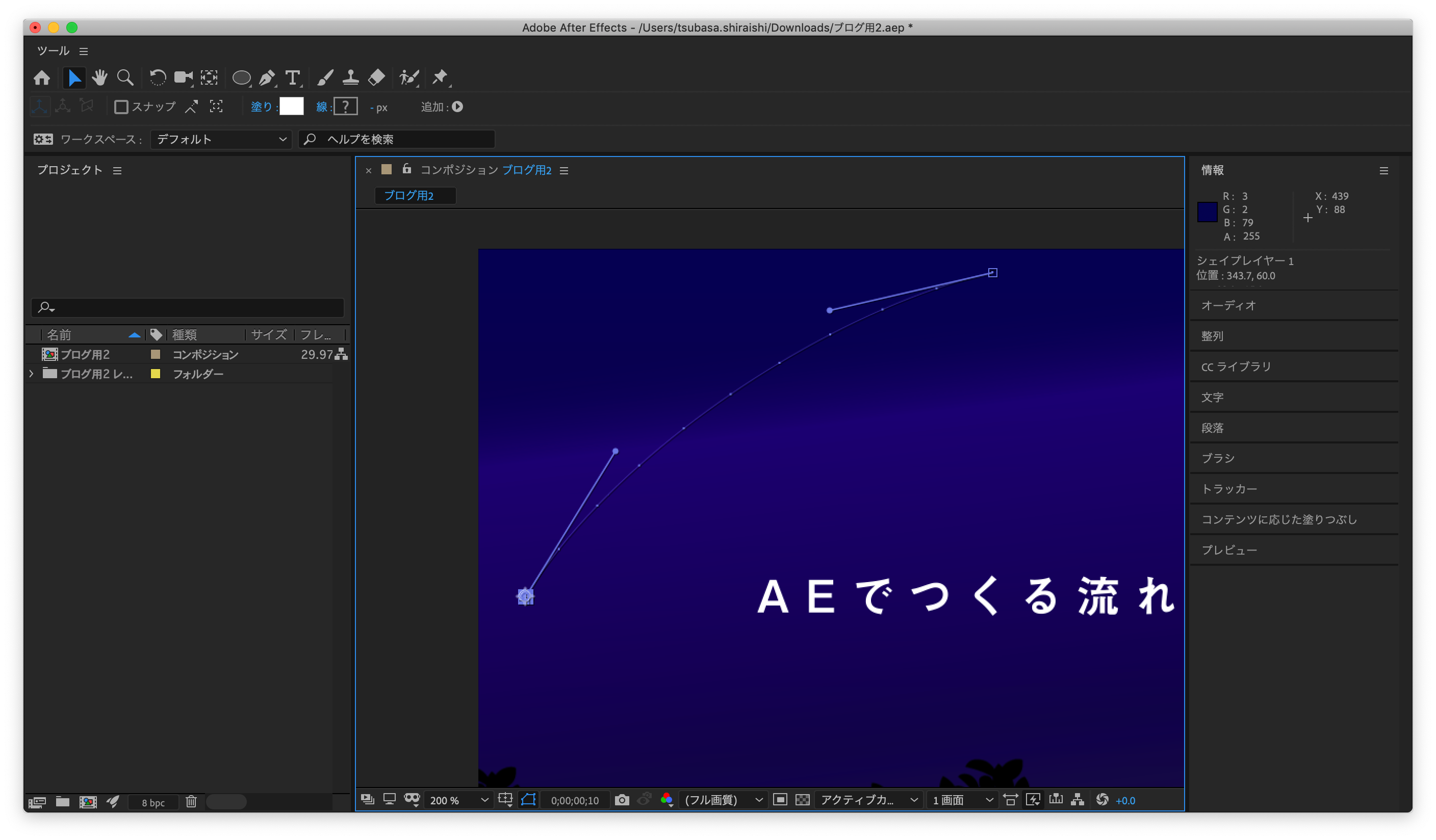Open the grid and guide options dropdown
This screenshot has width=1436, height=840.
505,800
